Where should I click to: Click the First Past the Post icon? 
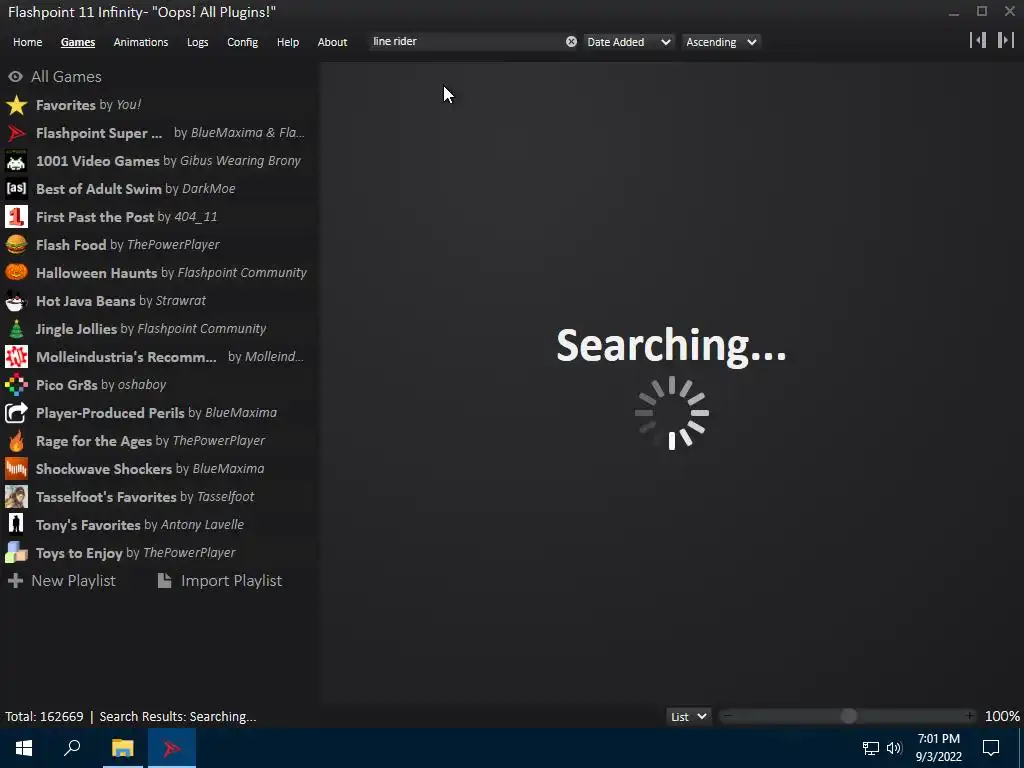[x=16, y=217]
